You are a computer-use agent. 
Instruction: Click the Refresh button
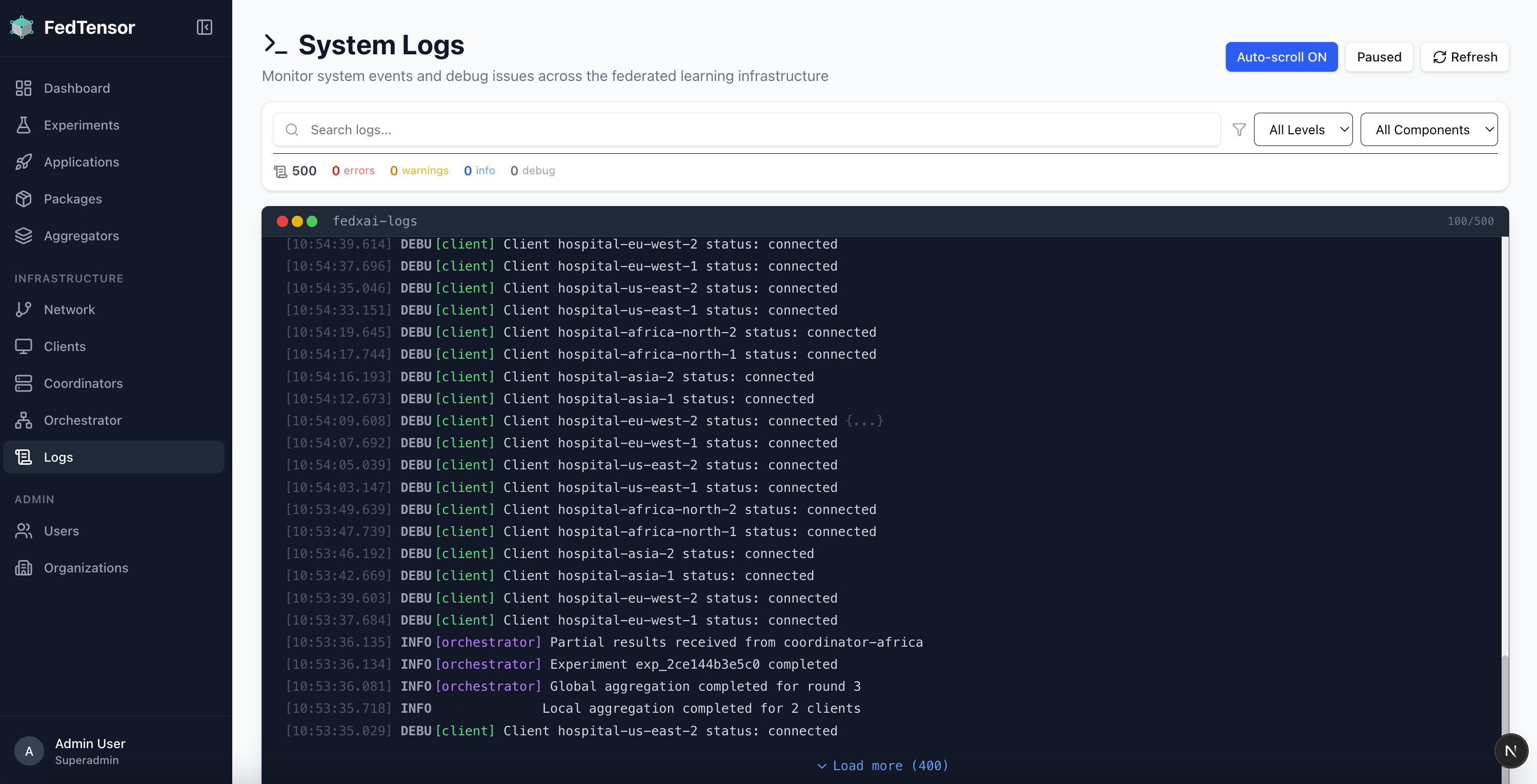pyautogui.click(x=1464, y=57)
